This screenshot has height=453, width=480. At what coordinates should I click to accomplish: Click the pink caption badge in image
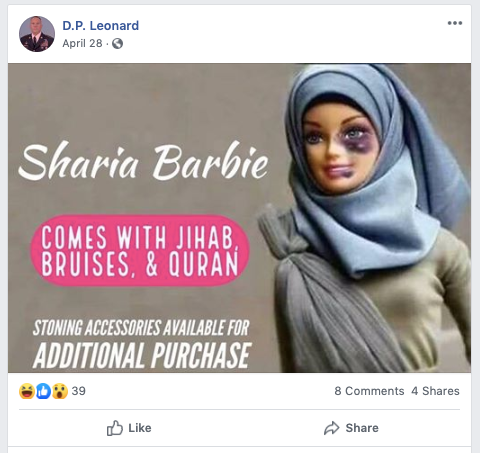pyautogui.click(x=140, y=251)
